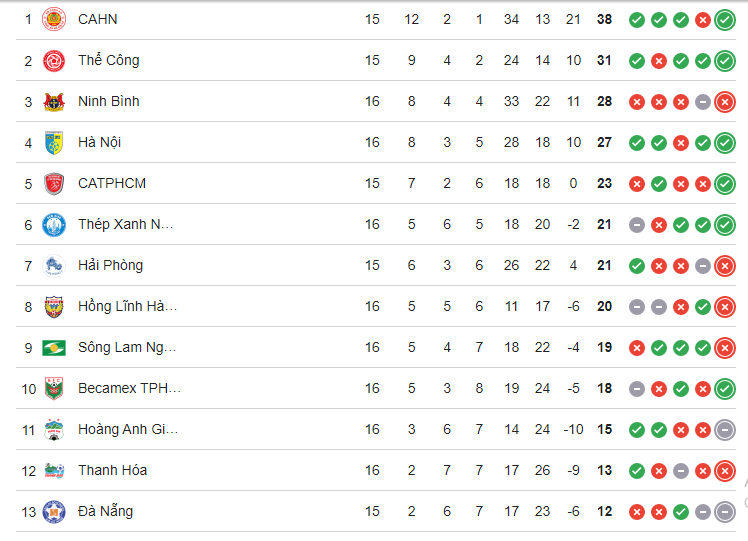The height and width of the screenshot is (541, 748).
Task: Click the Thể Công club logo
Action: point(54,60)
